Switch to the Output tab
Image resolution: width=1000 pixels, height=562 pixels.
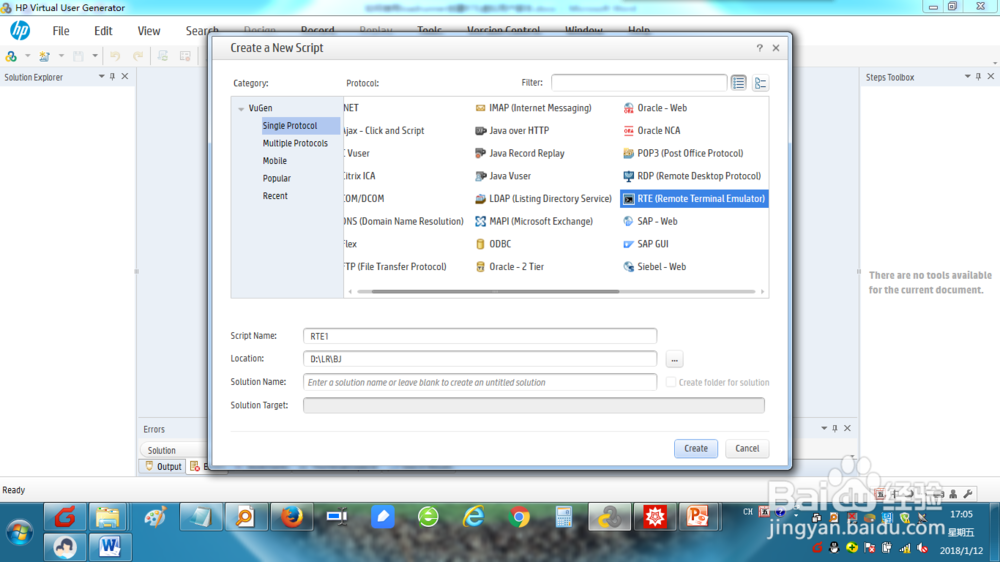pyautogui.click(x=163, y=467)
